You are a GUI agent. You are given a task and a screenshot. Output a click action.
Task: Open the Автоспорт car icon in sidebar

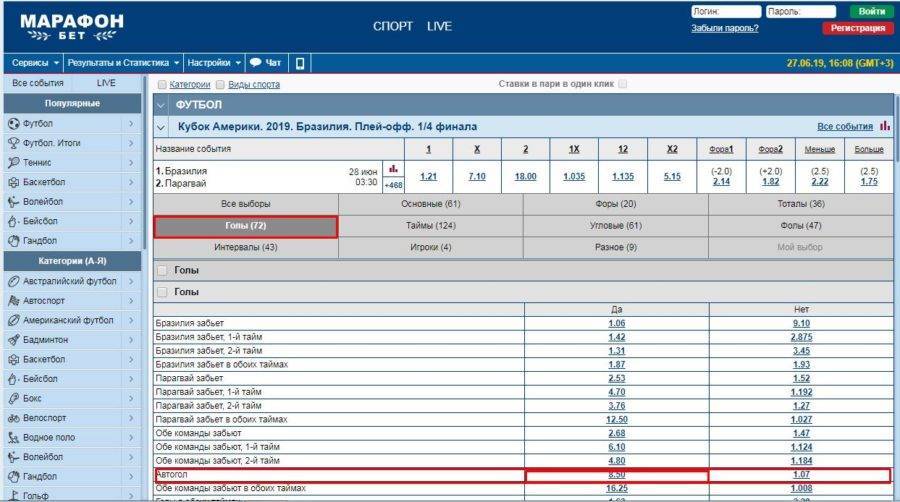(14, 301)
